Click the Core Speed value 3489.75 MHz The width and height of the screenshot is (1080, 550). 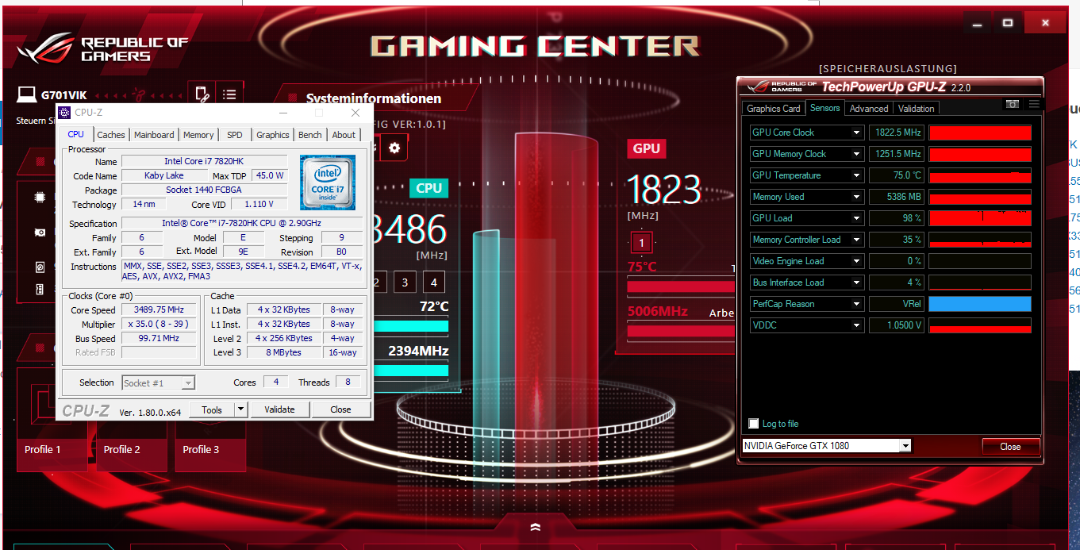(x=157, y=310)
